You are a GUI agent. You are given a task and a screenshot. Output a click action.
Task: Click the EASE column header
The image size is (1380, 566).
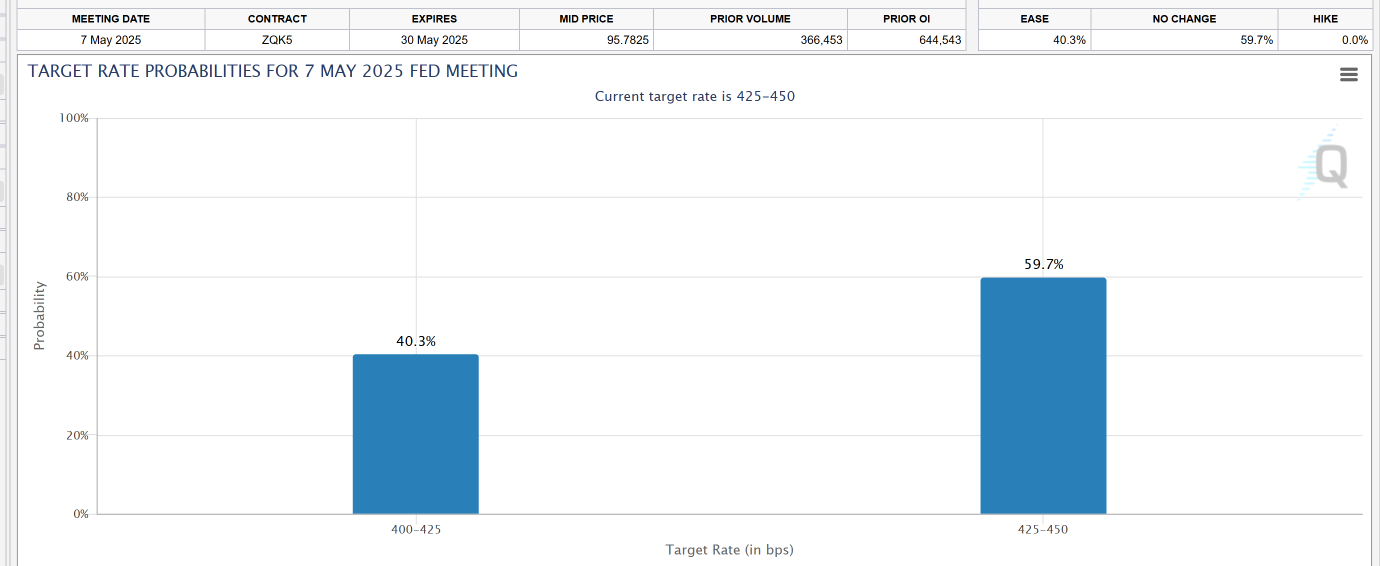[1035, 19]
